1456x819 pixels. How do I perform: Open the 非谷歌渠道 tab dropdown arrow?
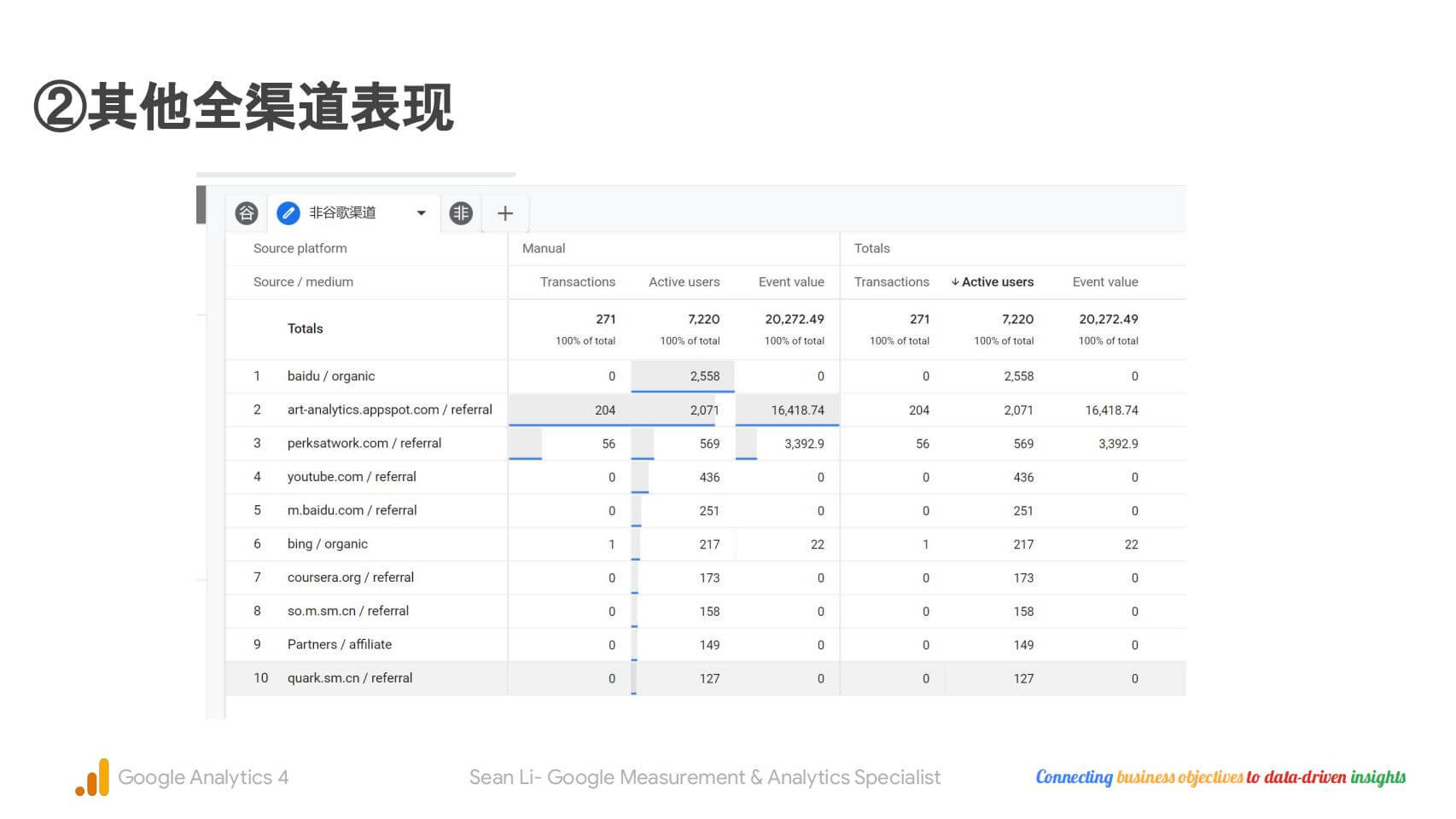pyautogui.click(x=421, y=213)
